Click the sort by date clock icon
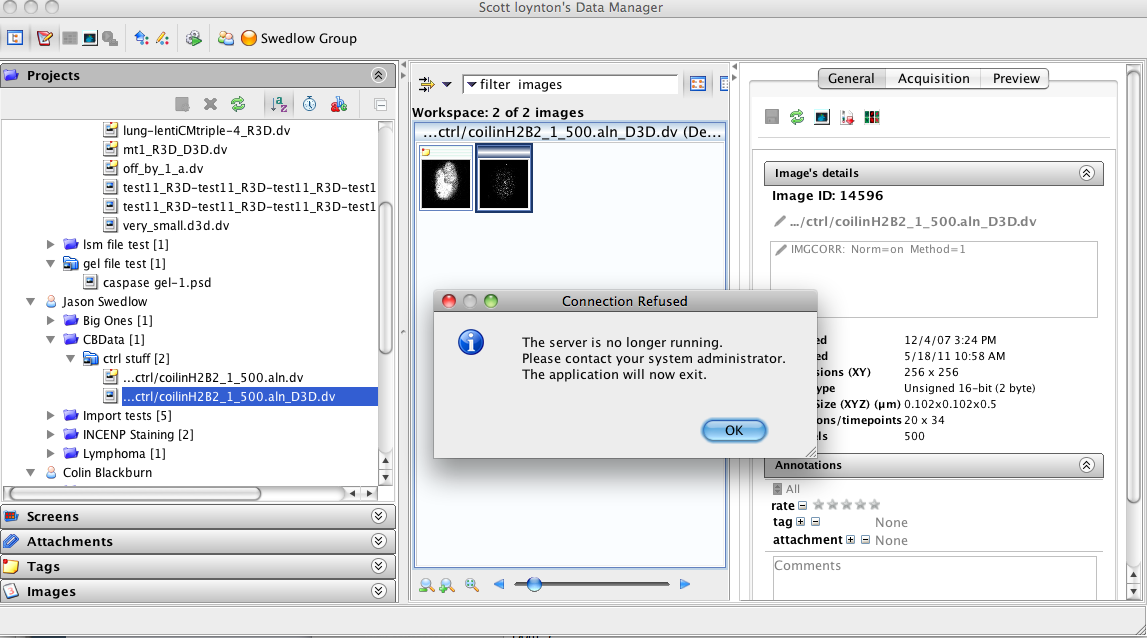Screen dimensions: 1147x638 coord(310,104)
